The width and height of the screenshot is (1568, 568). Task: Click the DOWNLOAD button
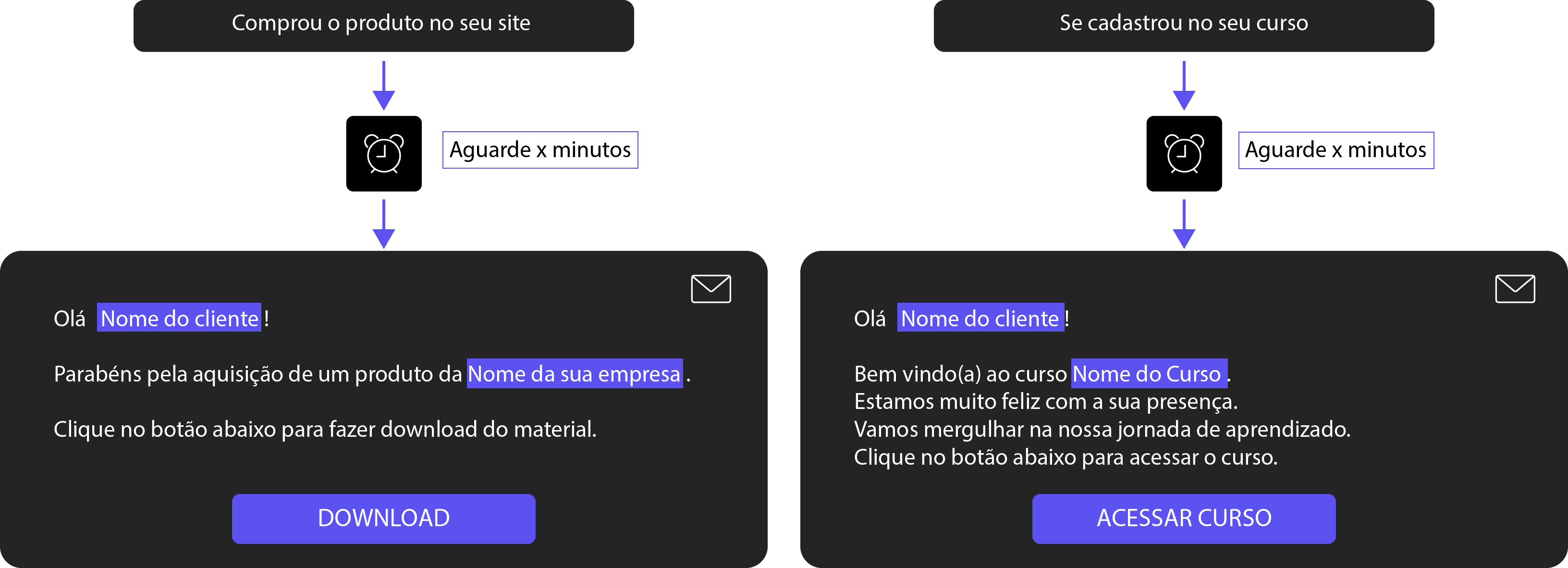point(383,519)
